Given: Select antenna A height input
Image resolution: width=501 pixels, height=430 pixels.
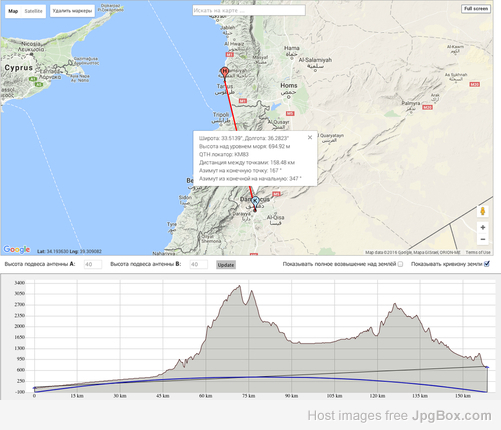Looking at the screenshot, I should (93, 264).
